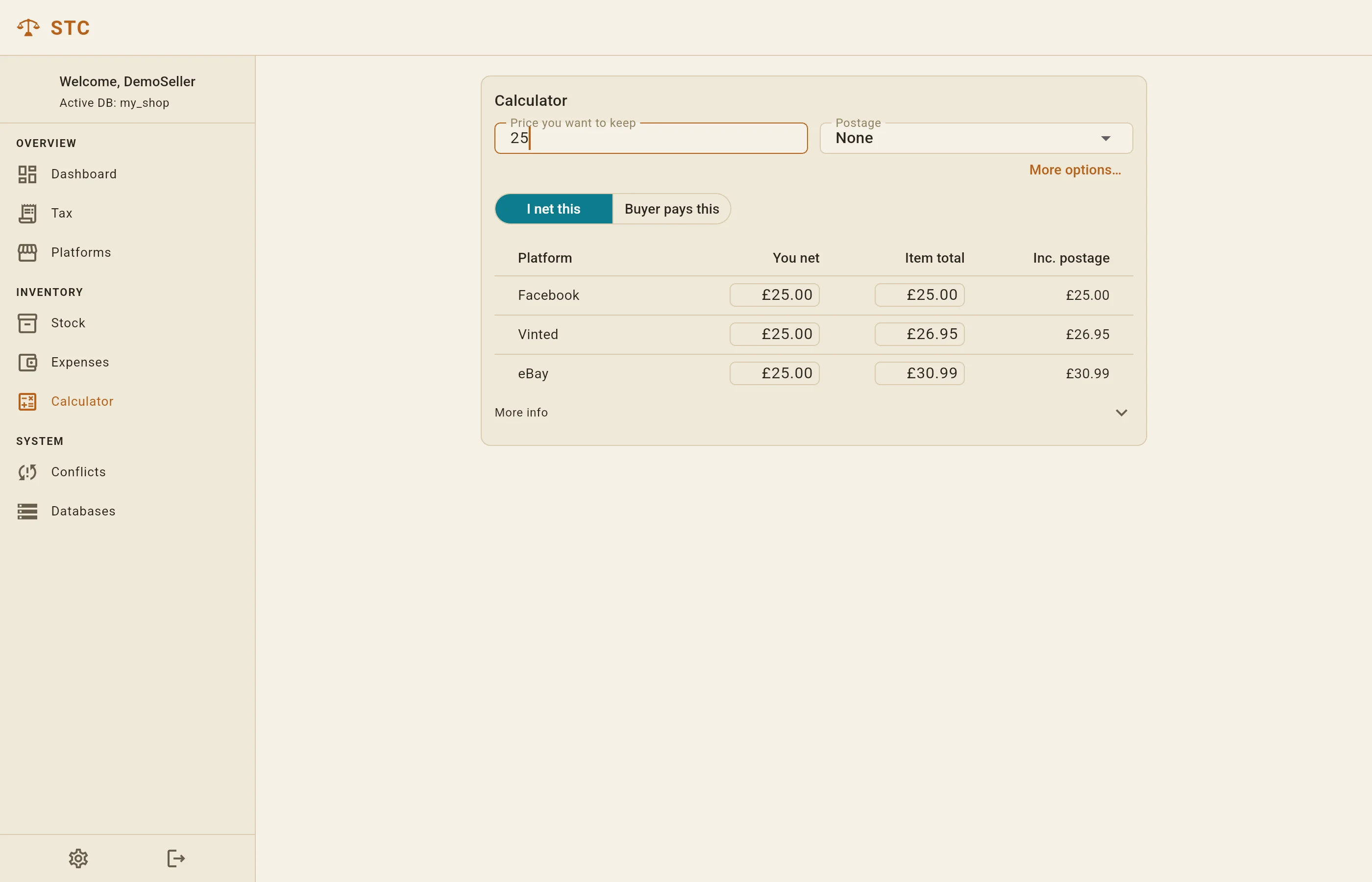1372x882 pixels.
Task: Click the Expenses wallet icon
Action: point(27,362)
